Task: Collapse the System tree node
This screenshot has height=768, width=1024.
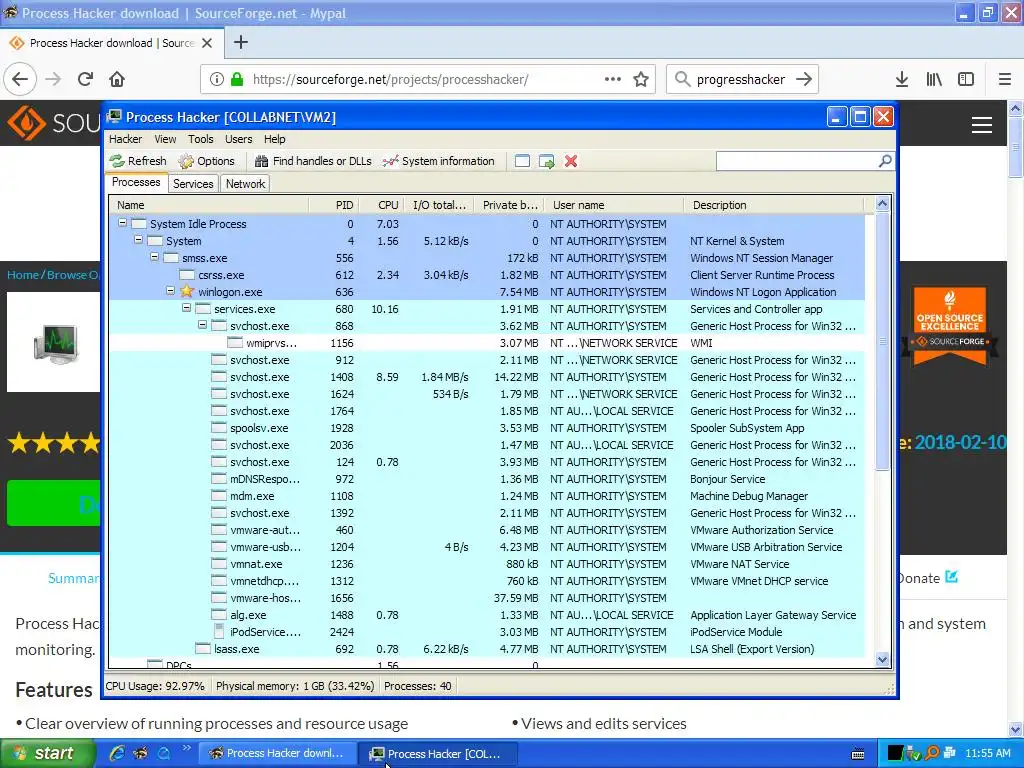Action: 138,240
